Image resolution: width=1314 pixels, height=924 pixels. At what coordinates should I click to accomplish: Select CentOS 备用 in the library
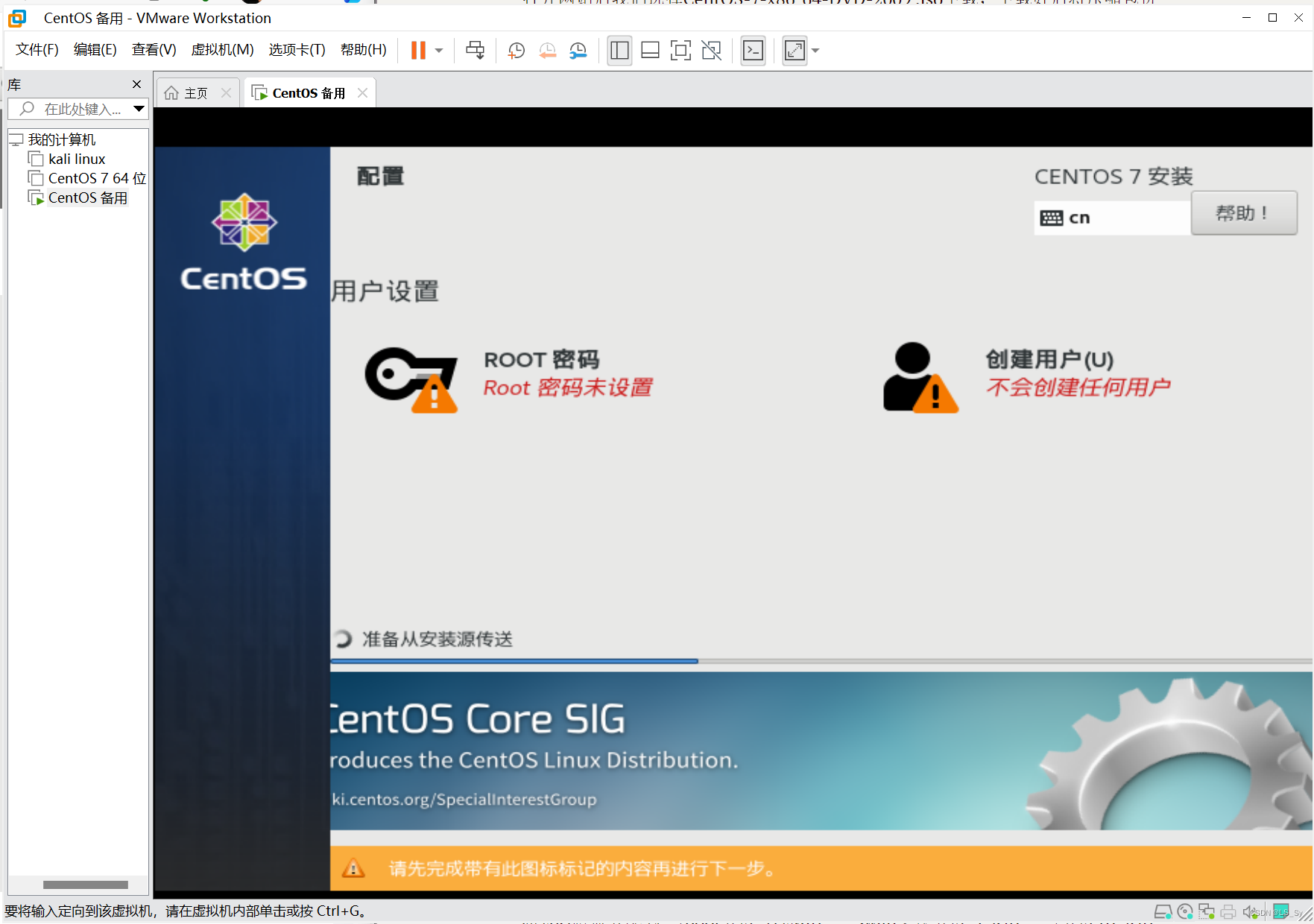88,197
